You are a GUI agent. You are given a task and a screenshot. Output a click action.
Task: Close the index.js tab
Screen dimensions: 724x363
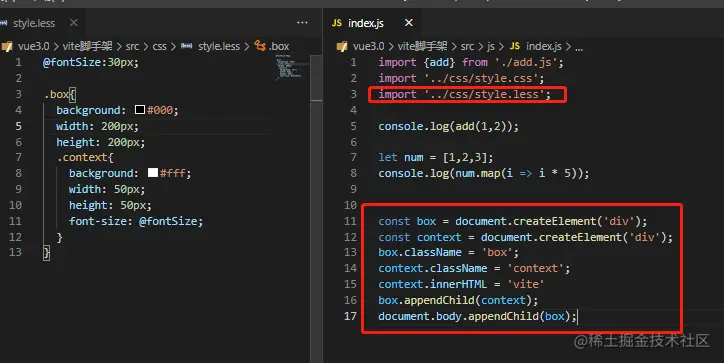coord(409,23)
